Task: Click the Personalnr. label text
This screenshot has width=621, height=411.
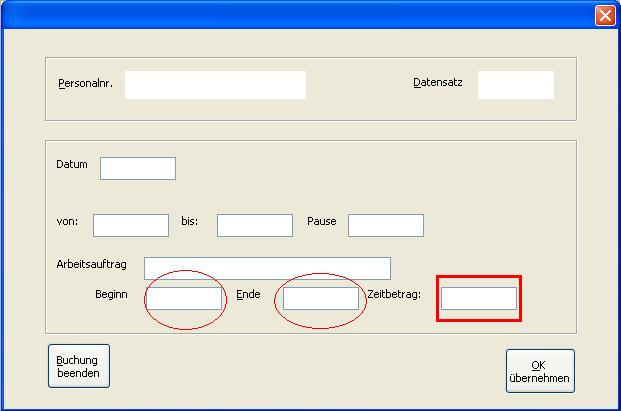Action: (x=85, y=84)
